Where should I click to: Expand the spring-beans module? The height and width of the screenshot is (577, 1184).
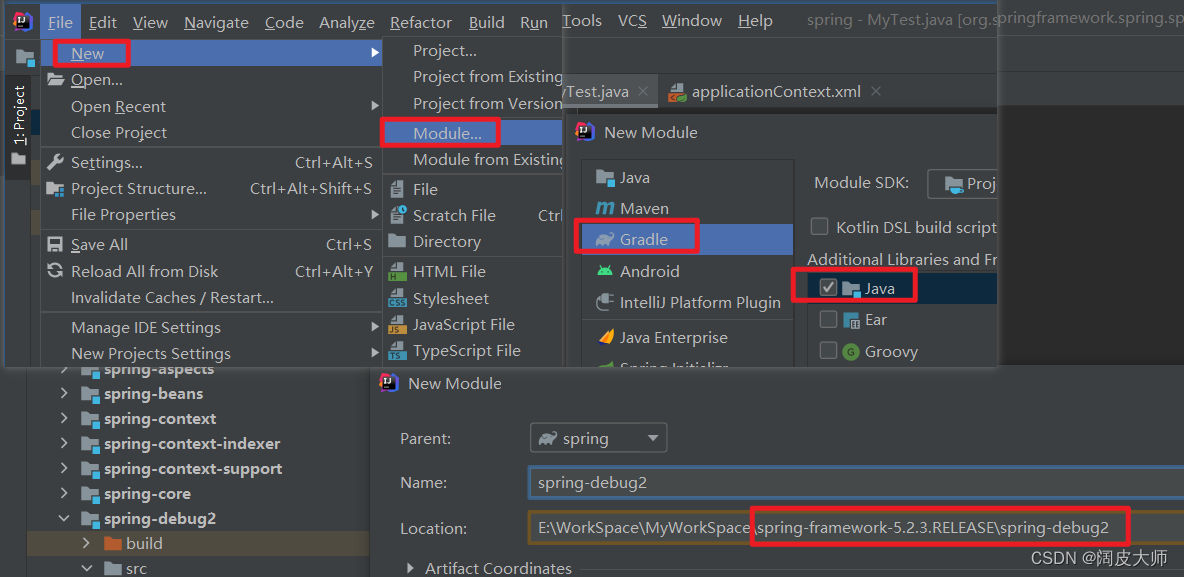pyautogui.click(x=64, y=393)
